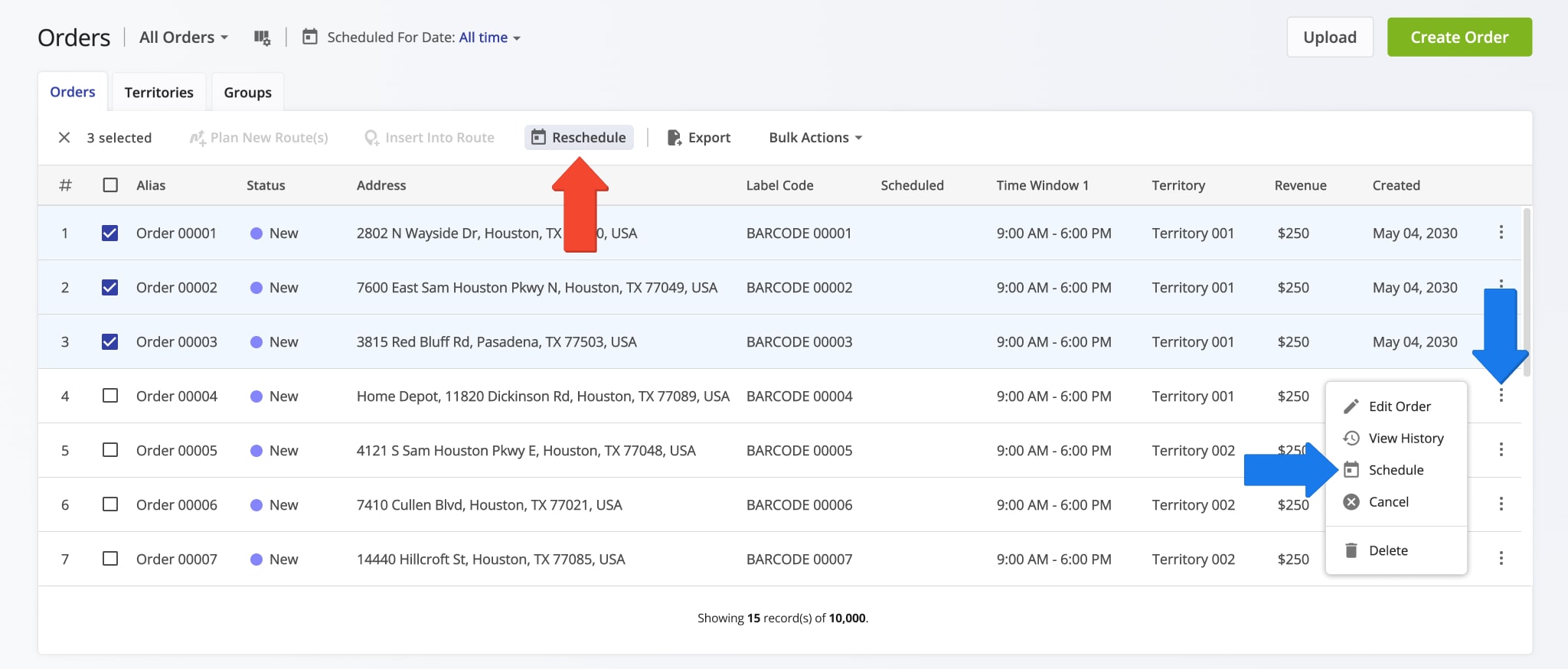Click the $250 revenue for Order 00003
Image resolution: width=1568 pixels, height=669 pixels.
point(1293,342)
